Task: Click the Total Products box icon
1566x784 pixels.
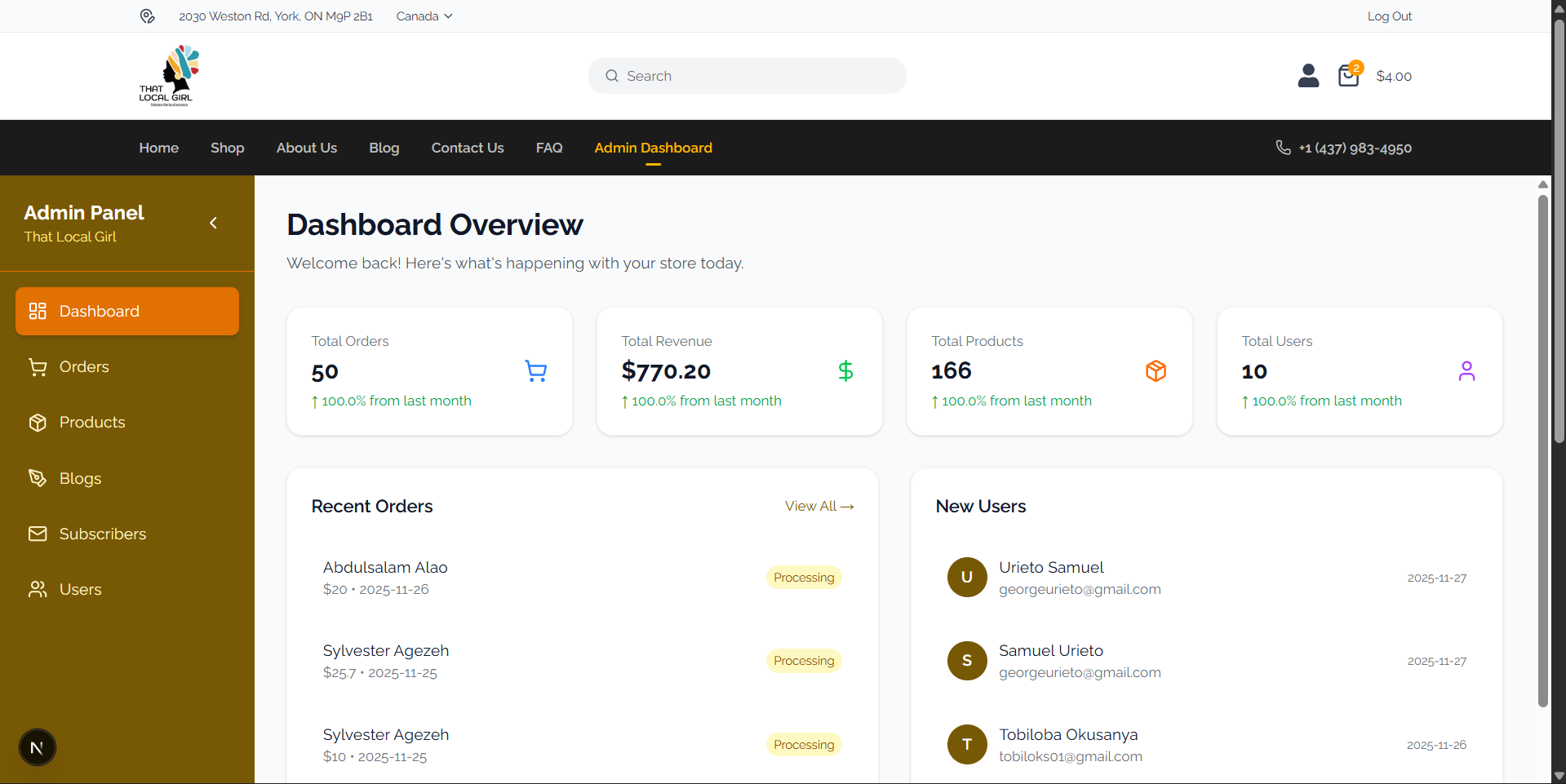Action: pos(1156,371)
